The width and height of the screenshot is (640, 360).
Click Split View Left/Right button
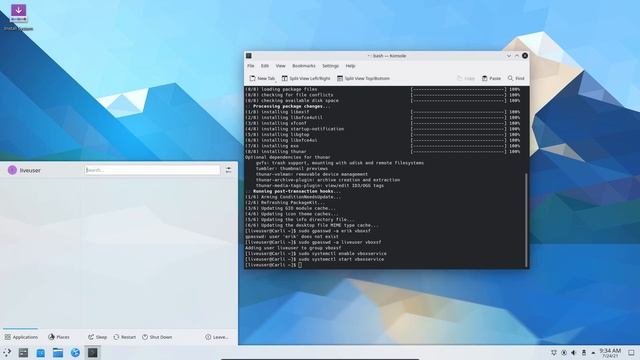click(306, 78)
